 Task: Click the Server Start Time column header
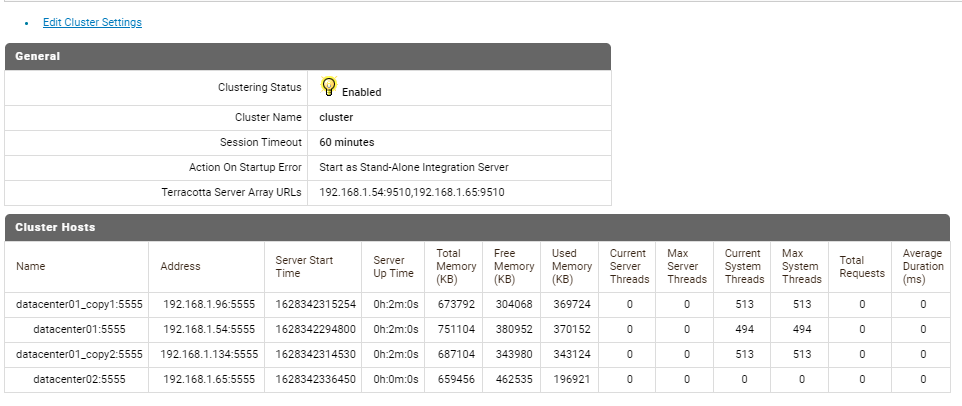tap(304, 267)
